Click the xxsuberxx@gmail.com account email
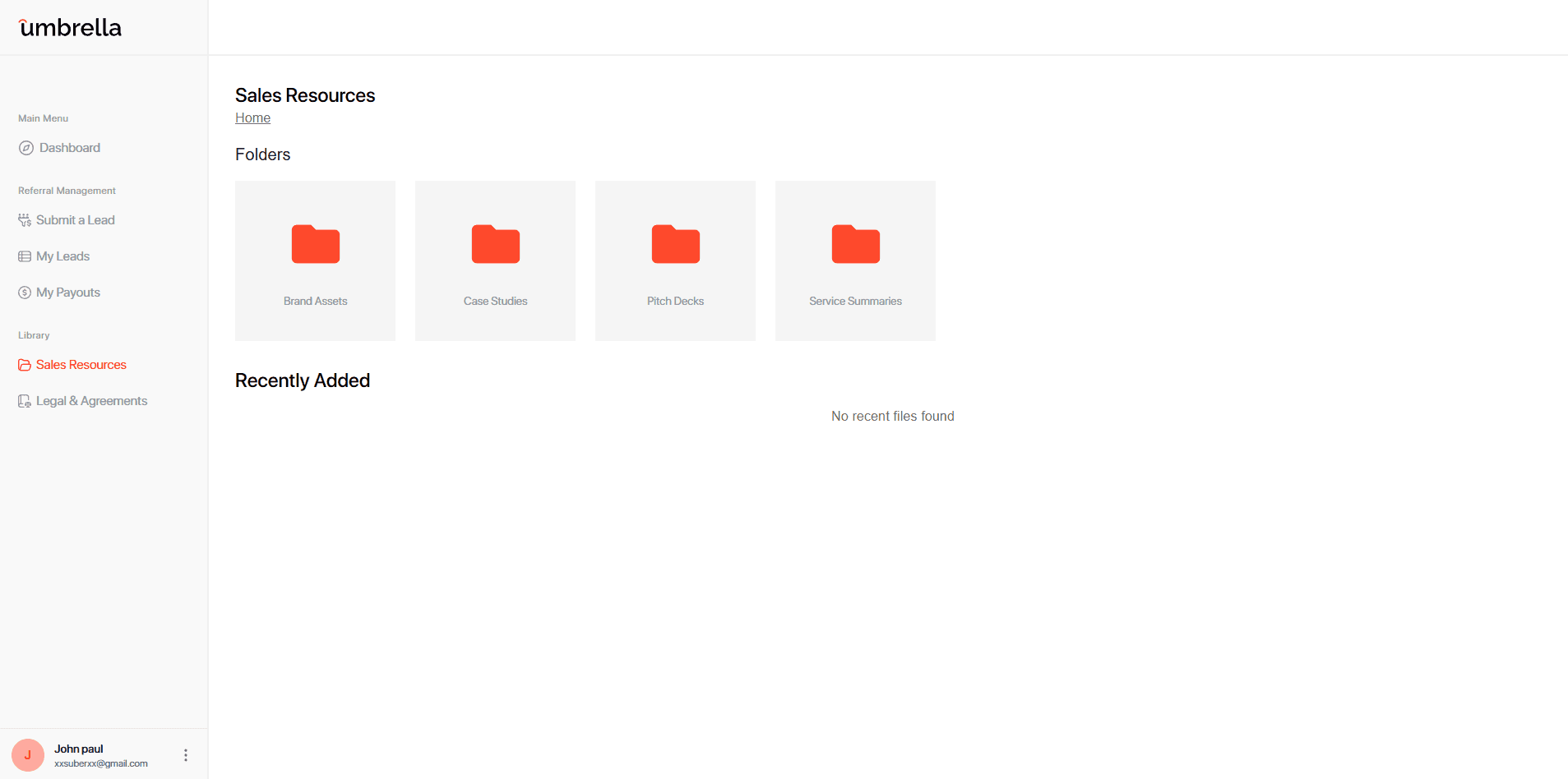The width and height of the screenshot is (1568, 779). [x=101, y=763]
